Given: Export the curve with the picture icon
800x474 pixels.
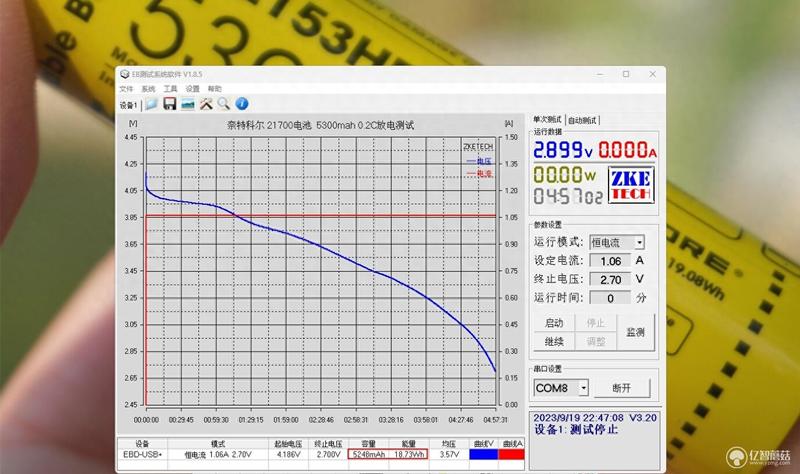Looking at the screenshot, I should (188, 104).
